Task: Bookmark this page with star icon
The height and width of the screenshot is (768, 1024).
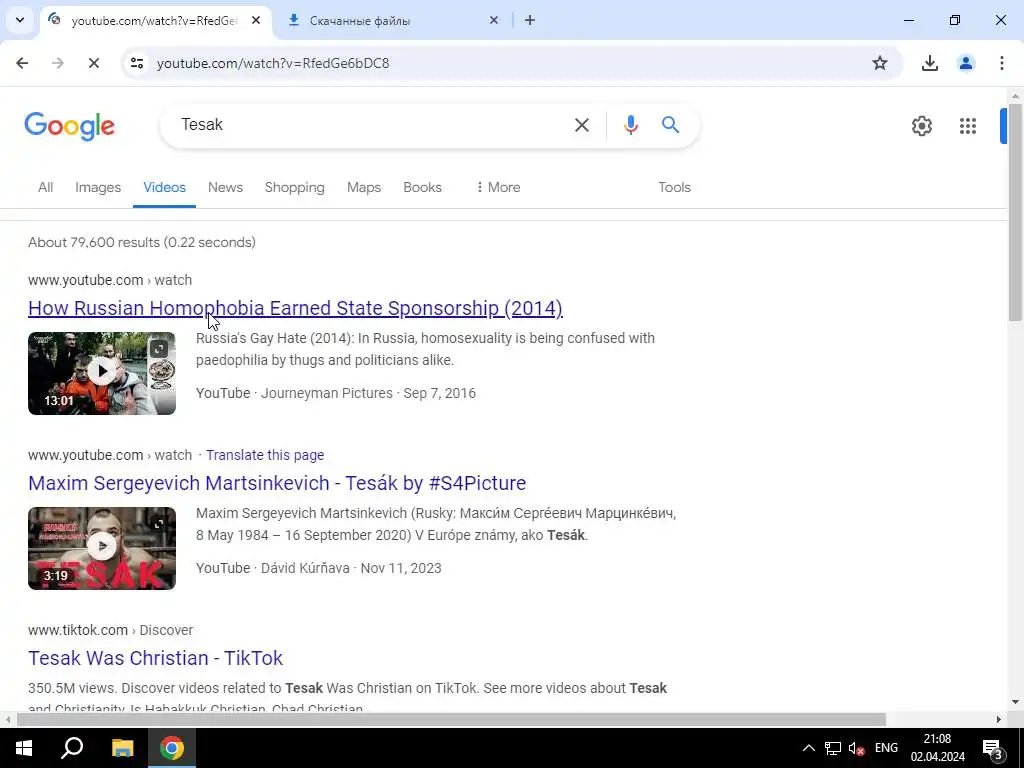Action: point(880,63)
